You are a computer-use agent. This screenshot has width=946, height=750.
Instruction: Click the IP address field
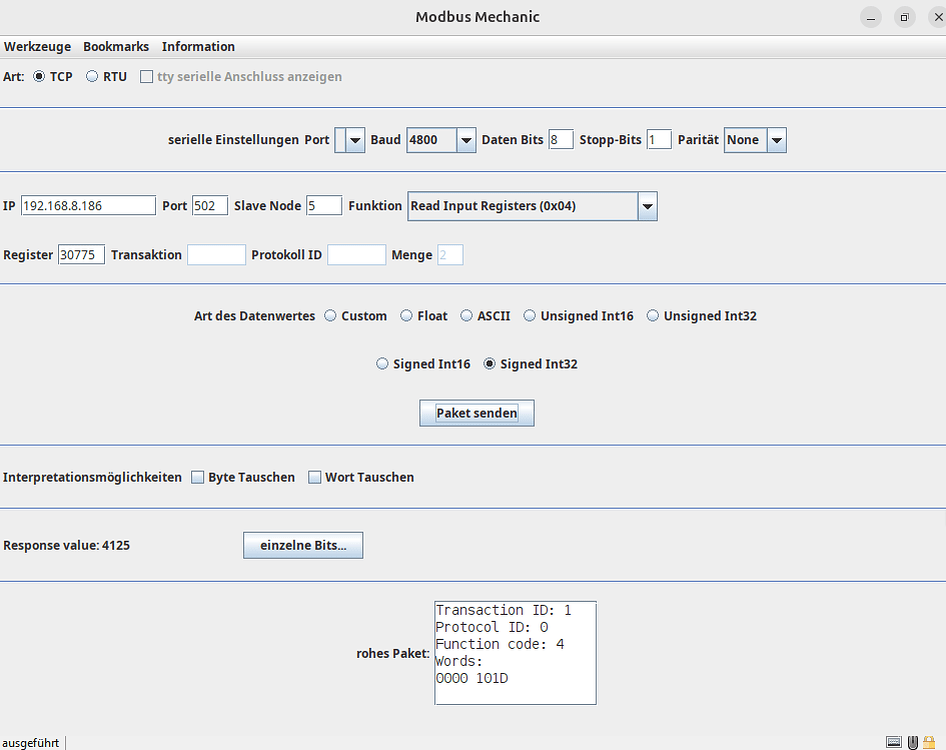88,206
